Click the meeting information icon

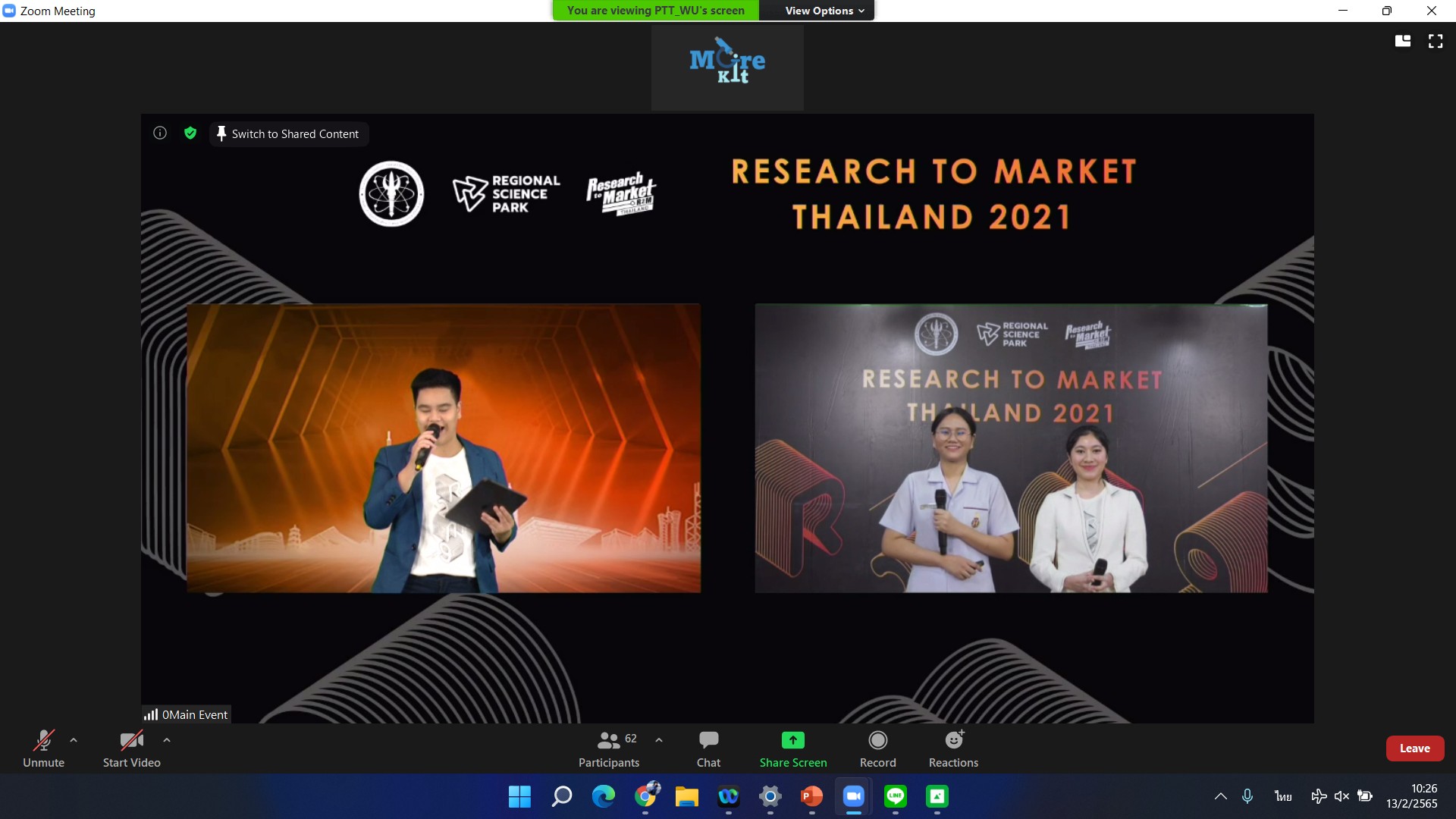pyautogui.click(x=160, y=133)
